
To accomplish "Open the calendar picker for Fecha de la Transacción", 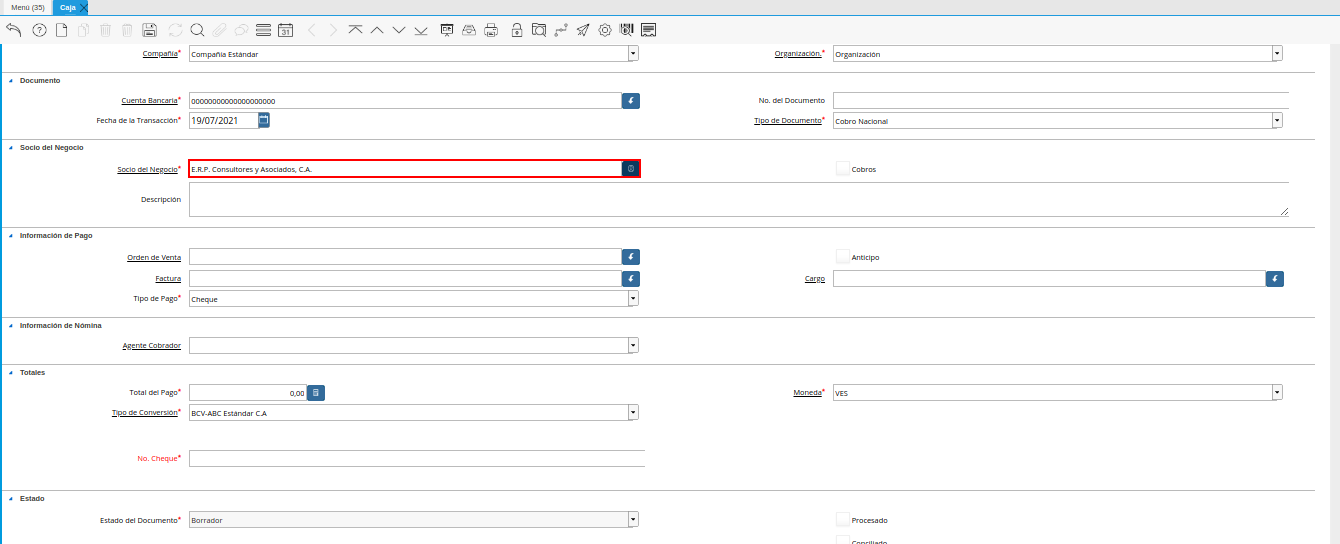I will [264, 120].
